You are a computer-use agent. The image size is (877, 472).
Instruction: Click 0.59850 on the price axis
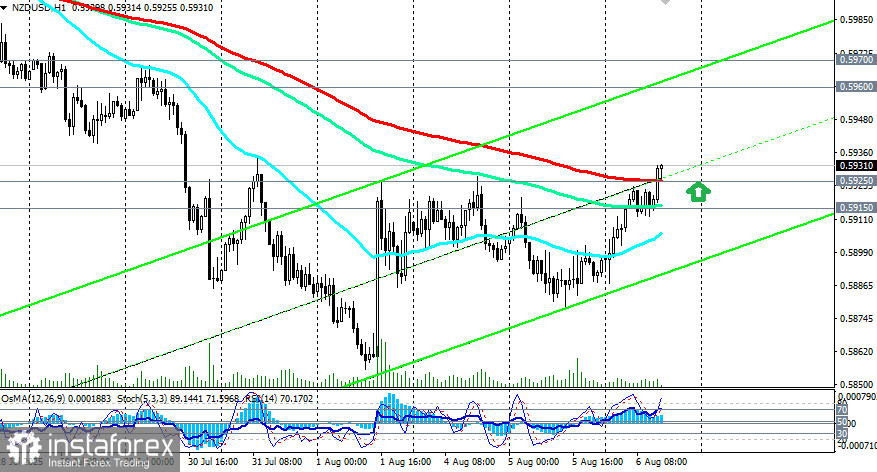point(856,20)
